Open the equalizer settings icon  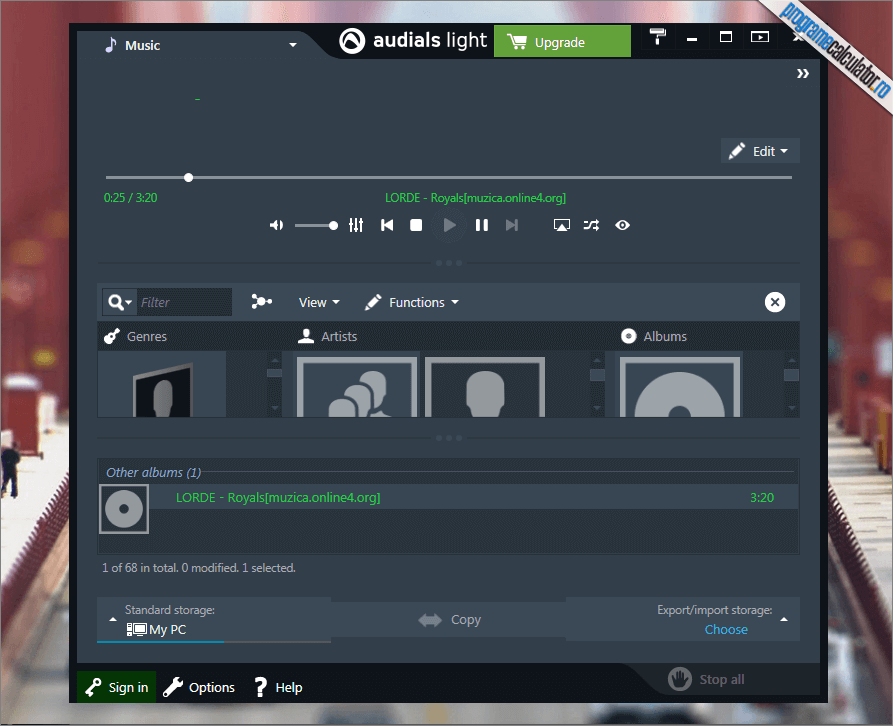(356, 225)
